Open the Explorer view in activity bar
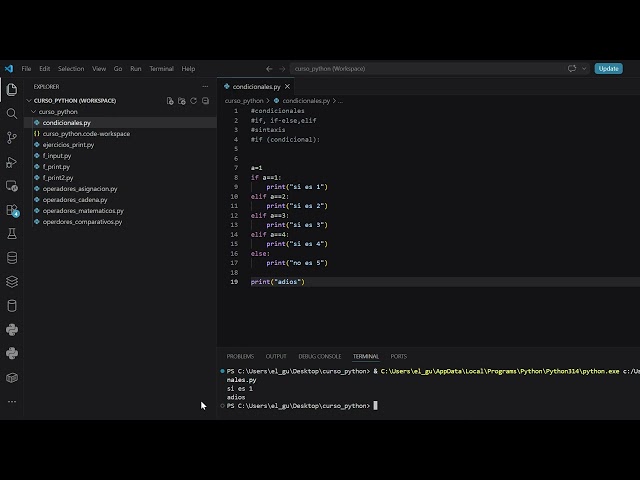The height and width of the screenshot is (480, 640). pos(12,89)
